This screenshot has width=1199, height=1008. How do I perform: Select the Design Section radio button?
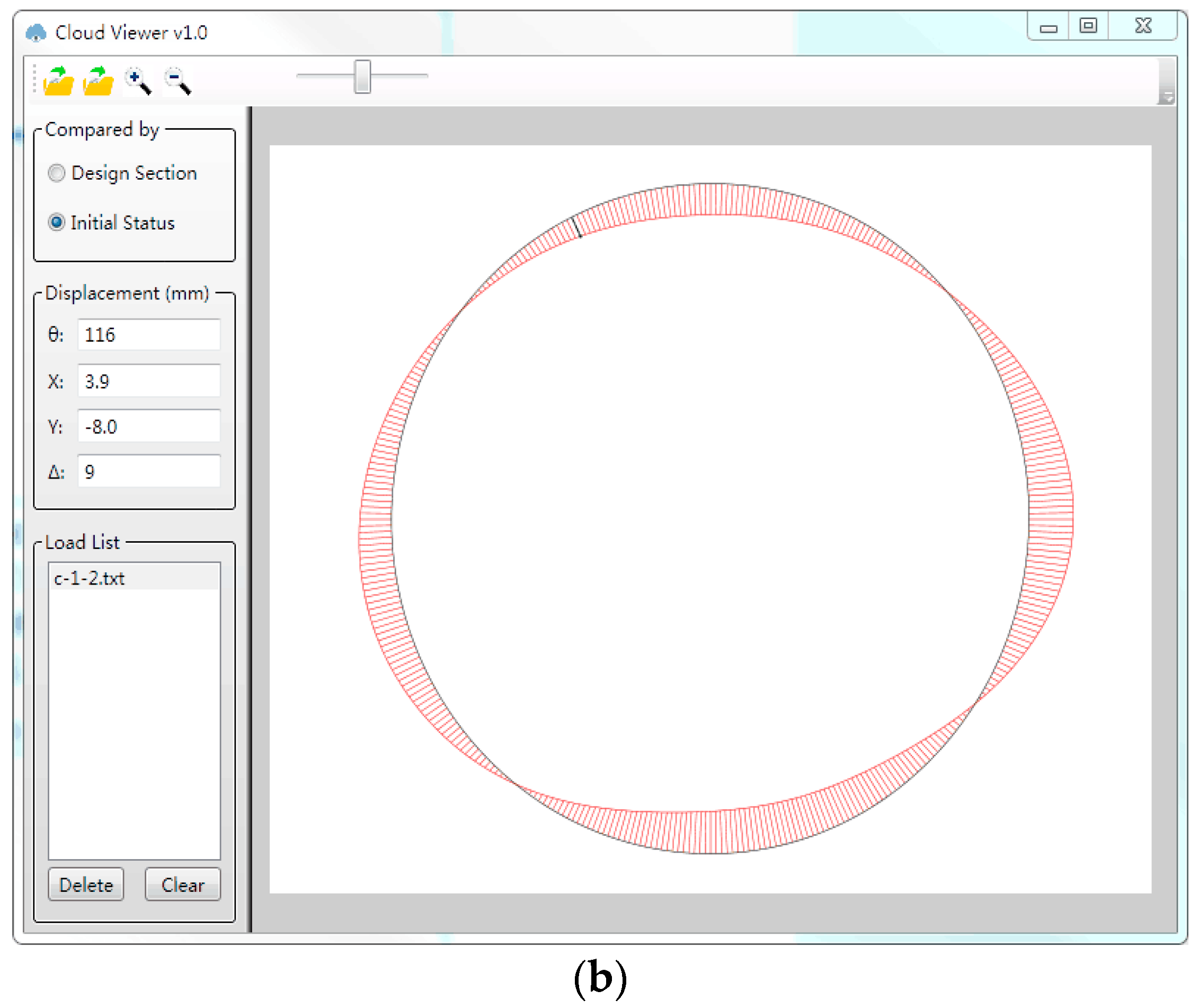57,173
